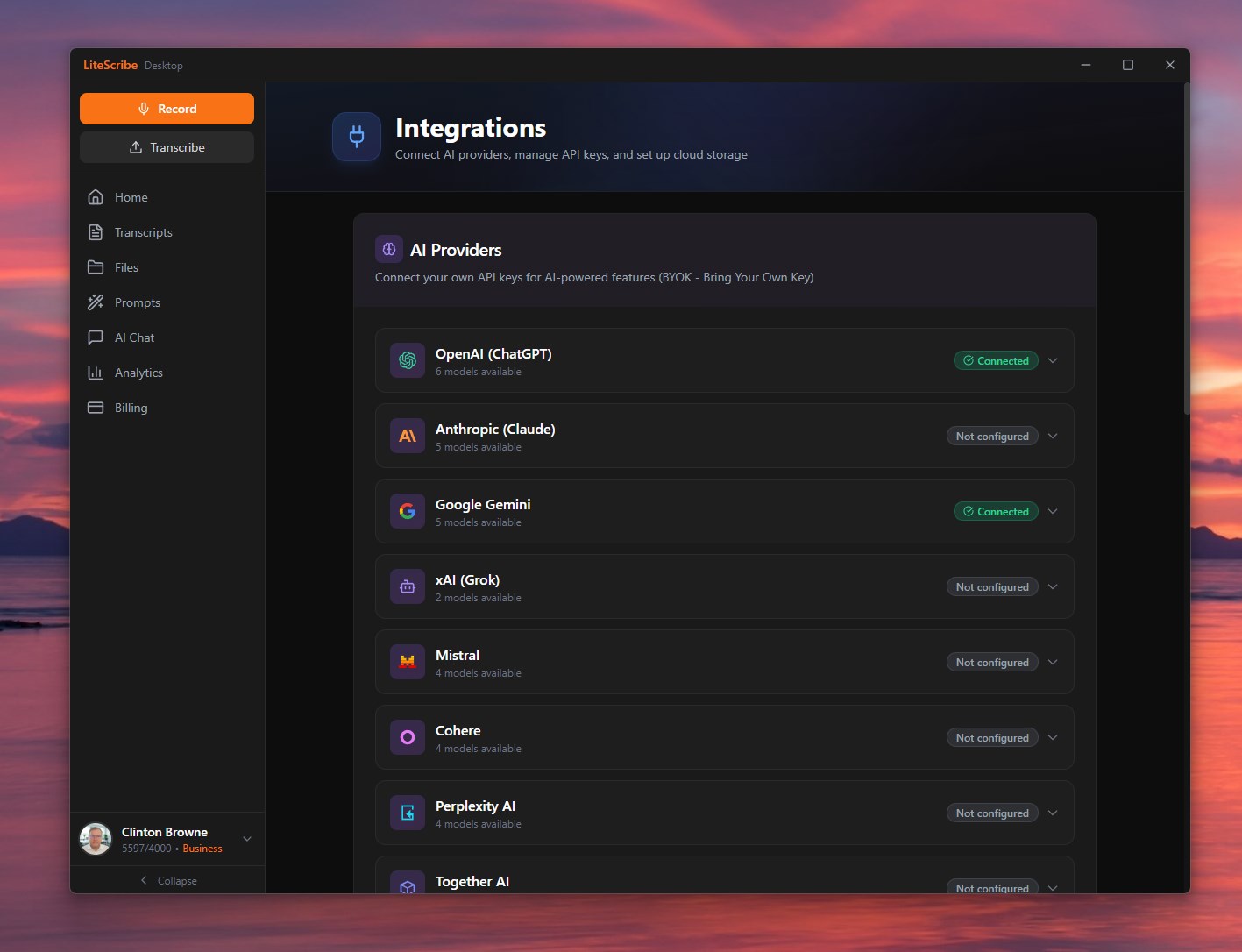Click the OpenAI logo icon
The width and height of the screenshot is (1242, 952).
(408, 360)
